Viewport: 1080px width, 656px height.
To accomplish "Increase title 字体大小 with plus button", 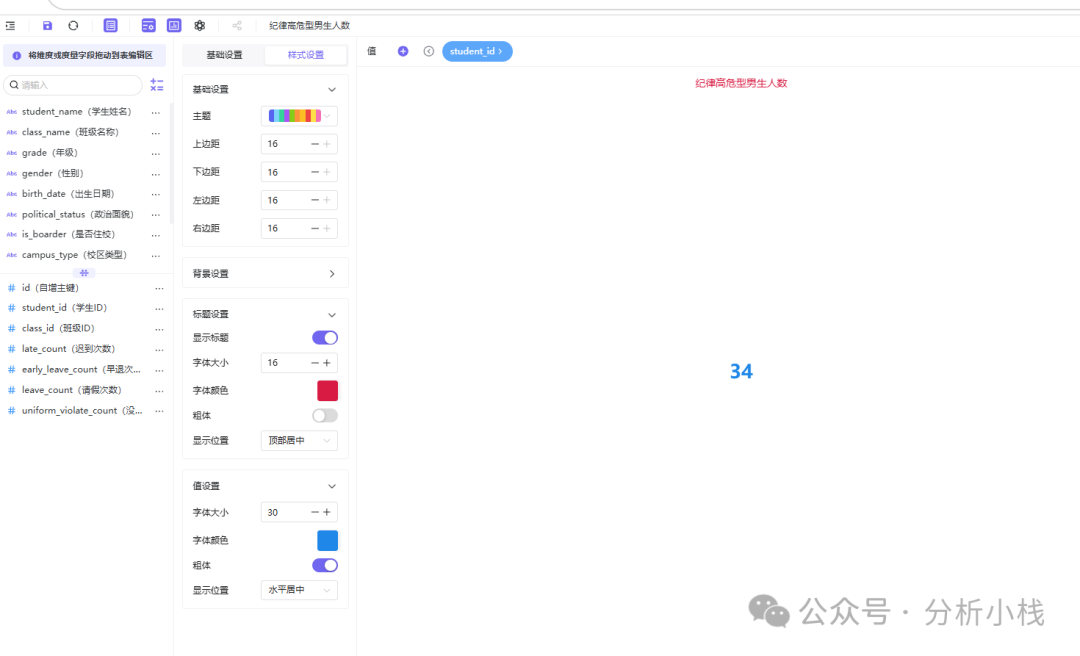I will 327,362.
